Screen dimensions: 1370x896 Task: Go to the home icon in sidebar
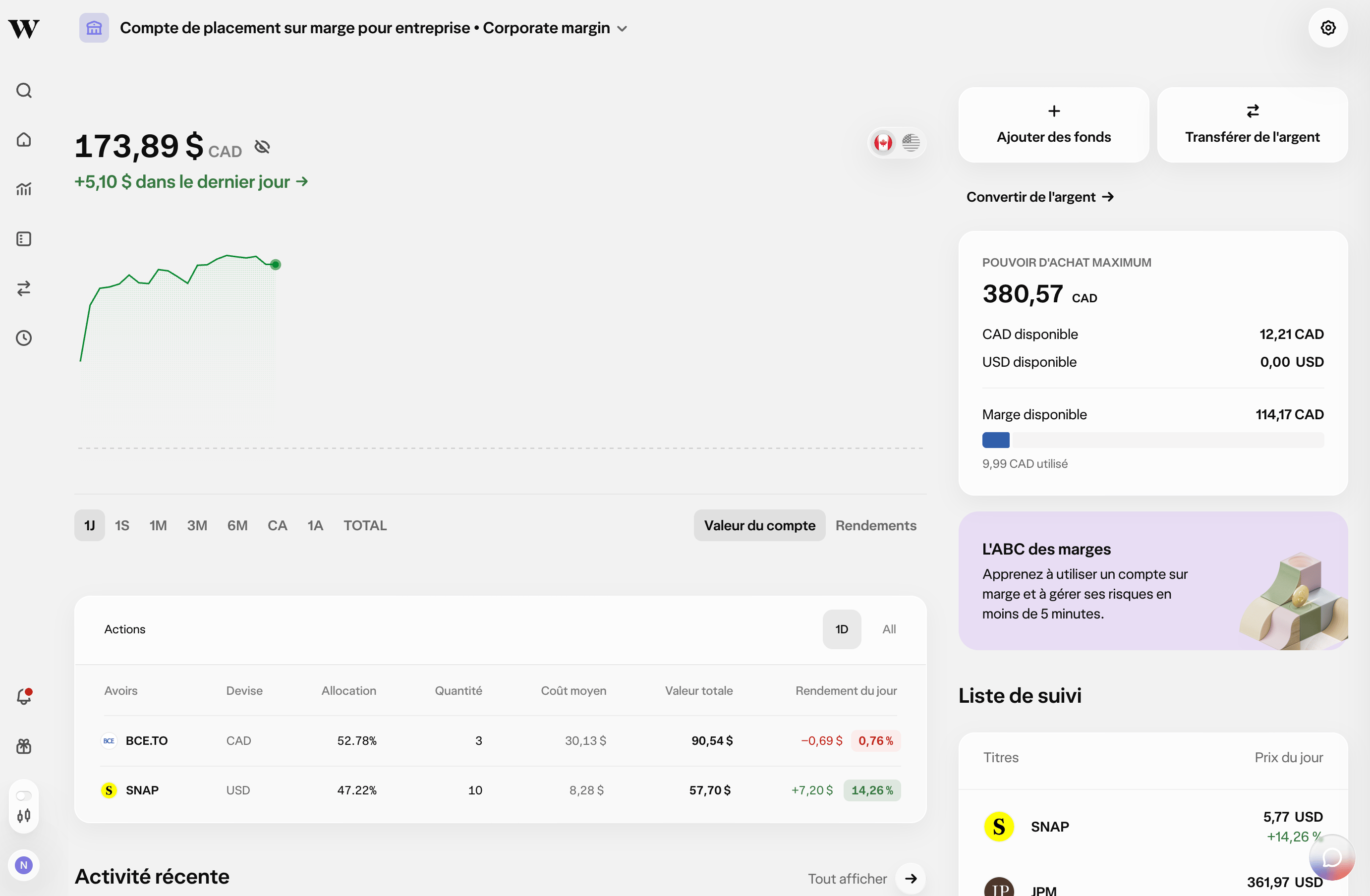[24, 139]
